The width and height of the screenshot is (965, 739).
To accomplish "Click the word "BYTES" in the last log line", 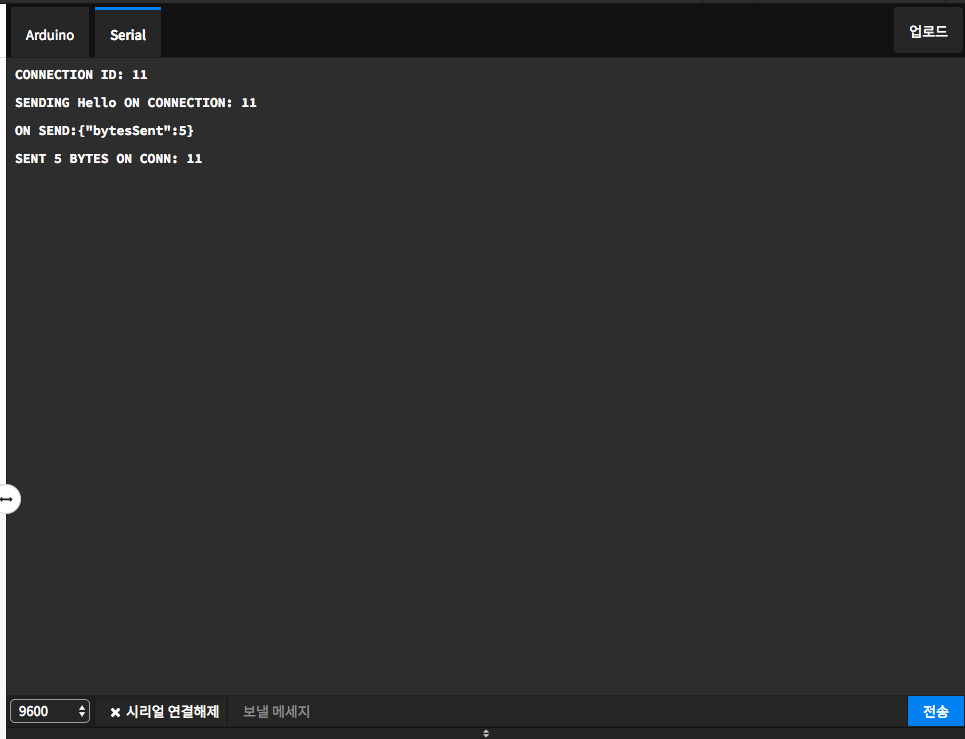I will click(x=89, y=159).
